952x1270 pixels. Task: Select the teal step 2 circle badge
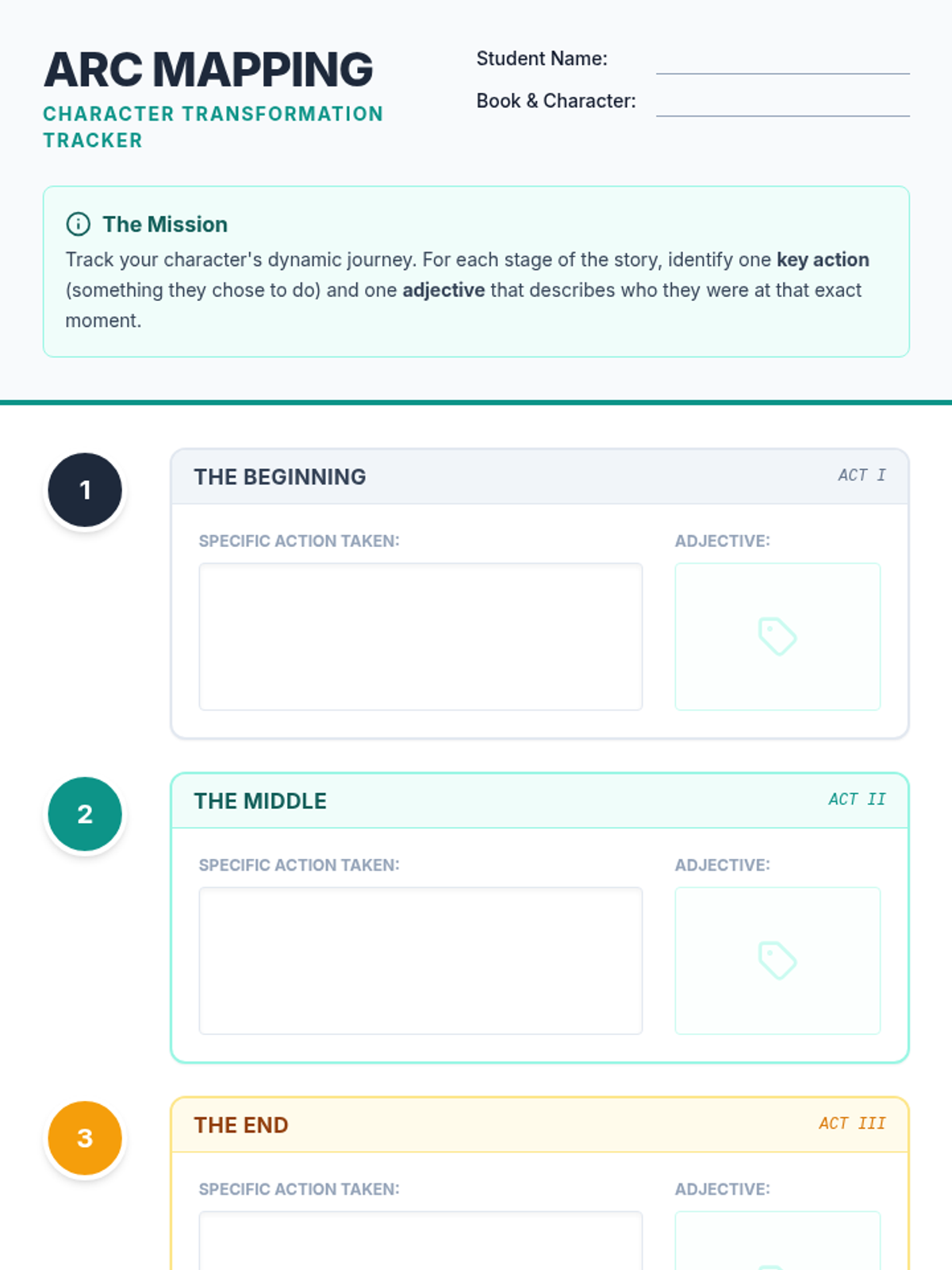(x=85, y=814)
